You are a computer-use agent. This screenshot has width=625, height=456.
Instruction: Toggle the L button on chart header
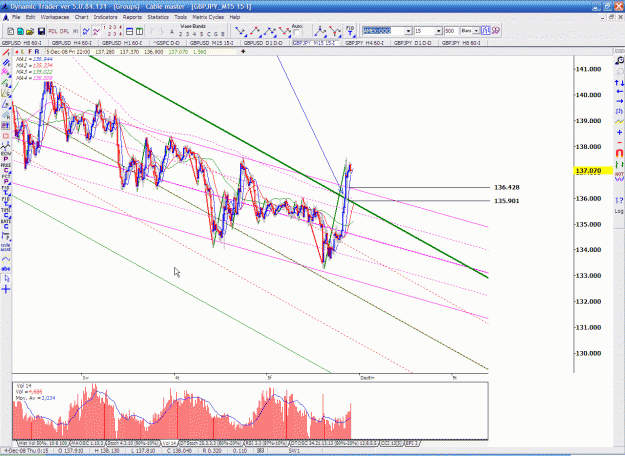click(x=23, y=52)
